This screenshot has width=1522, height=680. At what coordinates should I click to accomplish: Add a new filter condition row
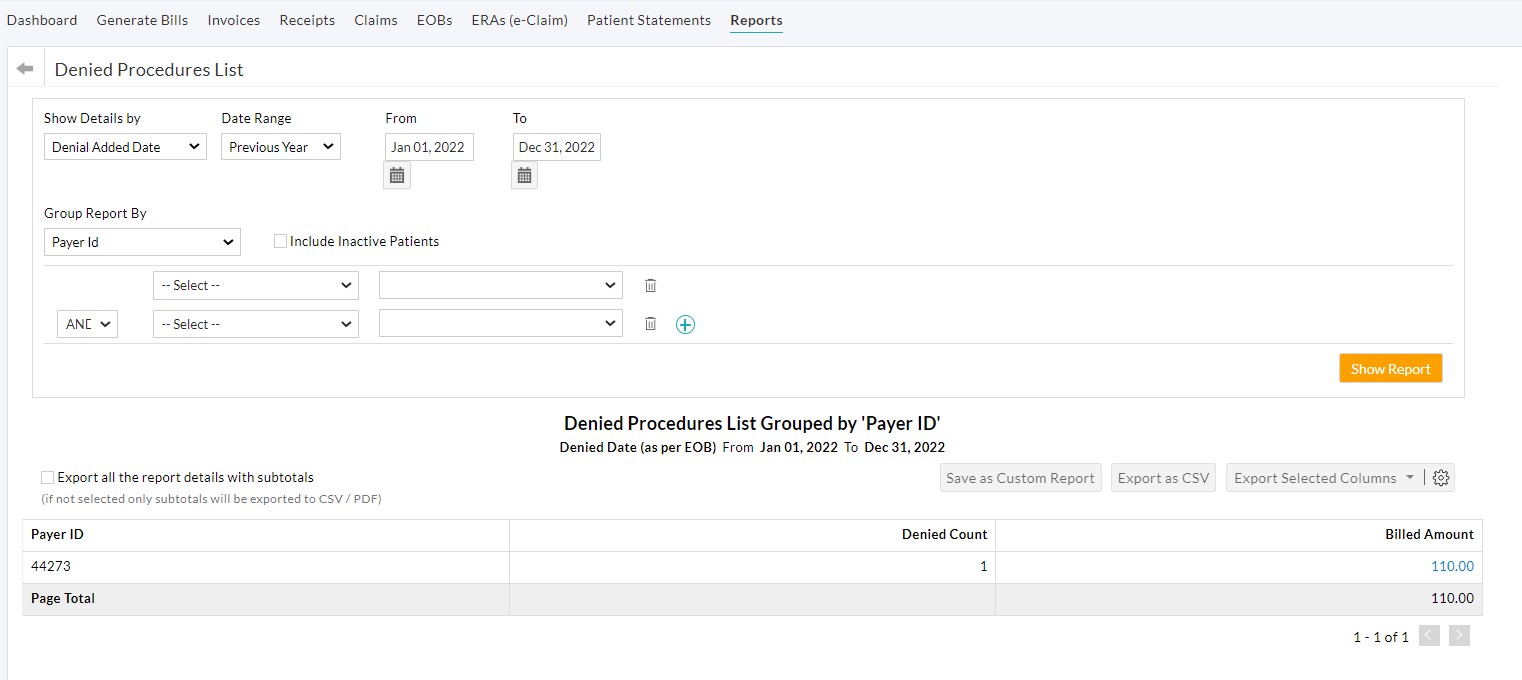click(x=685, y=324)
